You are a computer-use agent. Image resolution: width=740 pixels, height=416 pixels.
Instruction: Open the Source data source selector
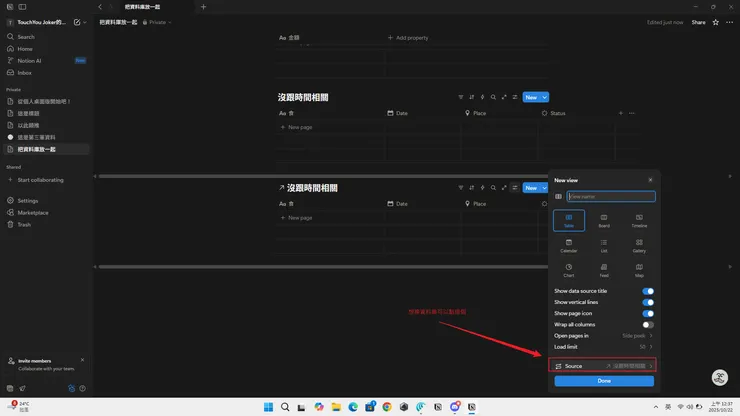coord(603,366)
